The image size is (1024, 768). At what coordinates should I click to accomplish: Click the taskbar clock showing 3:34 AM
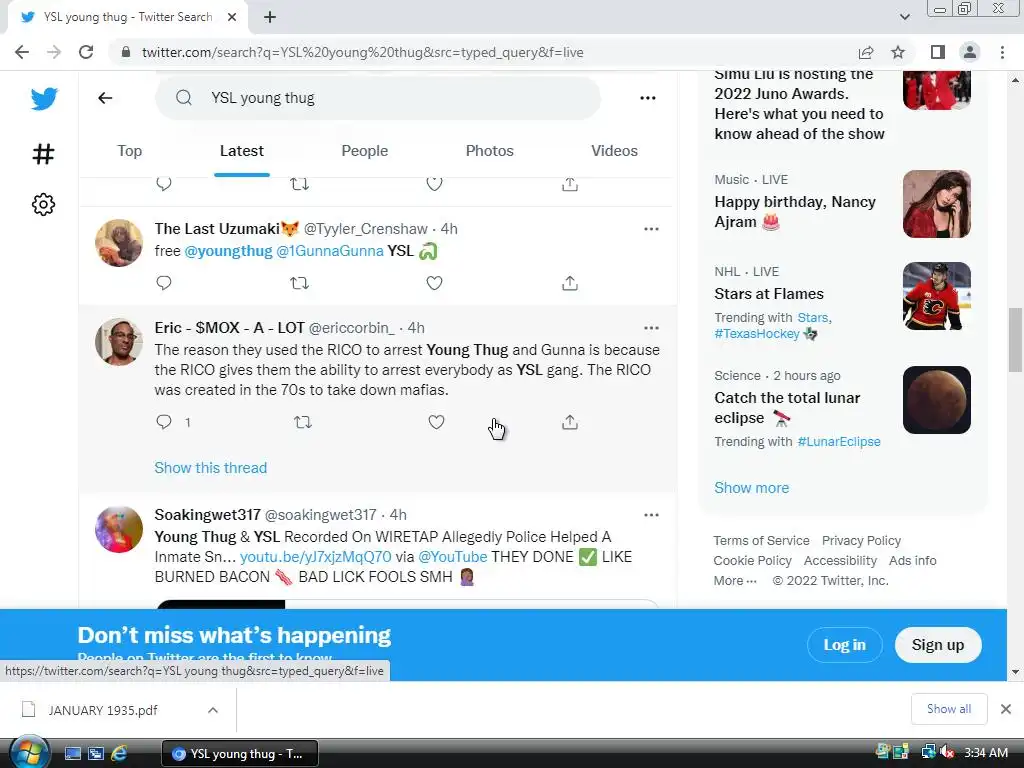[985, 753]
